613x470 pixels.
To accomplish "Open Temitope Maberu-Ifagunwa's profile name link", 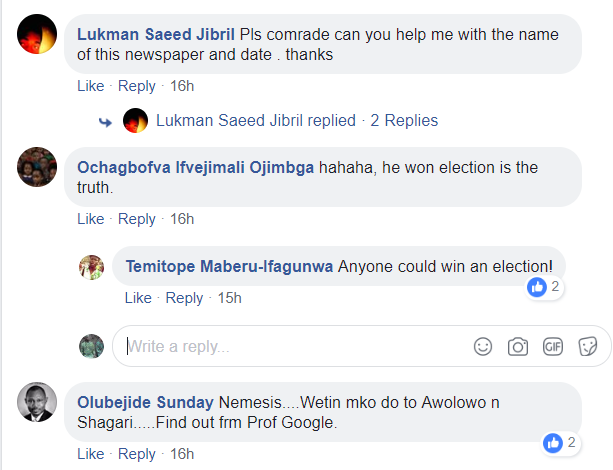I will point(229,267).
